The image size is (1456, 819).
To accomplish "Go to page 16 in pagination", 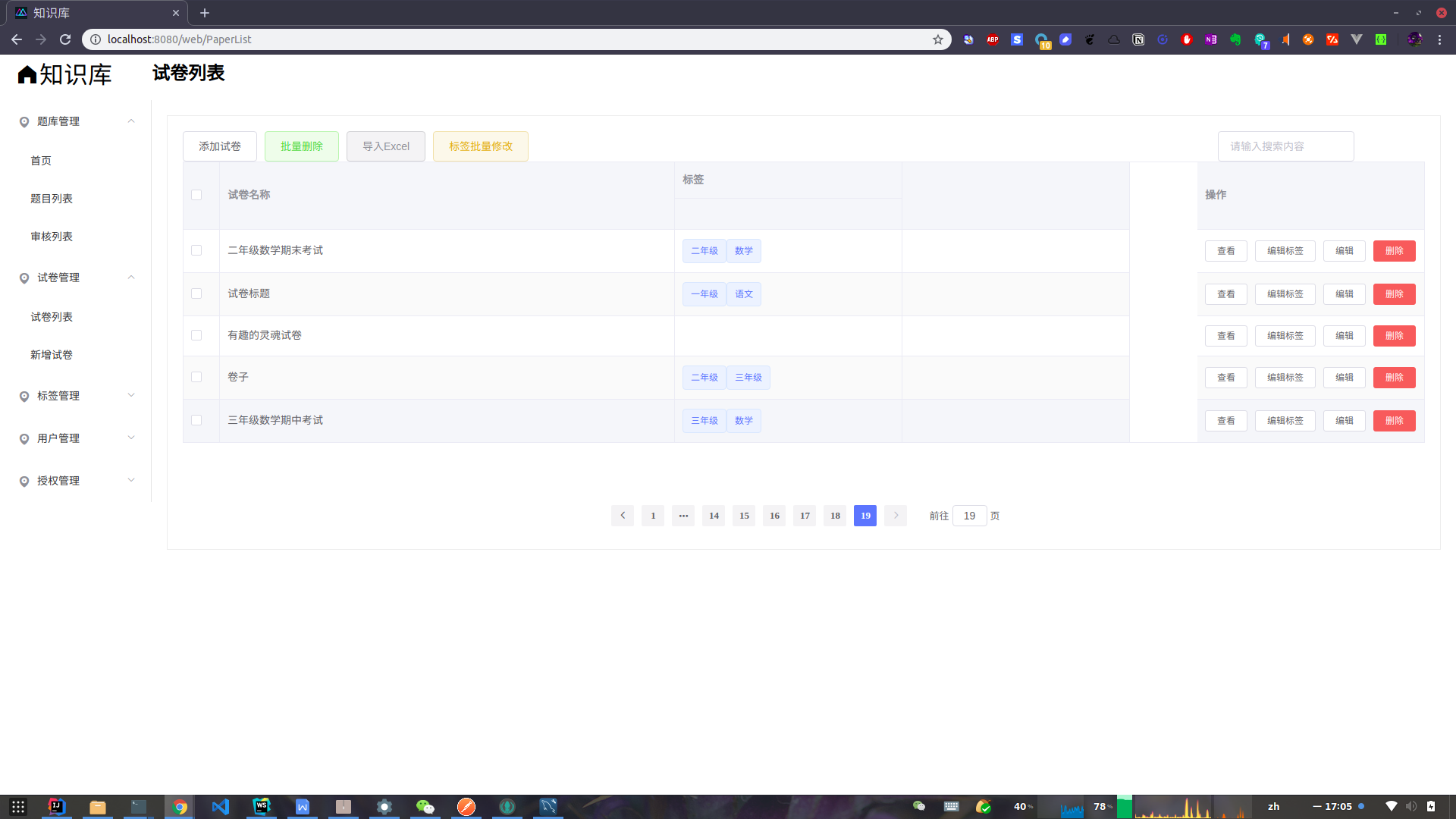I will 774,516.
